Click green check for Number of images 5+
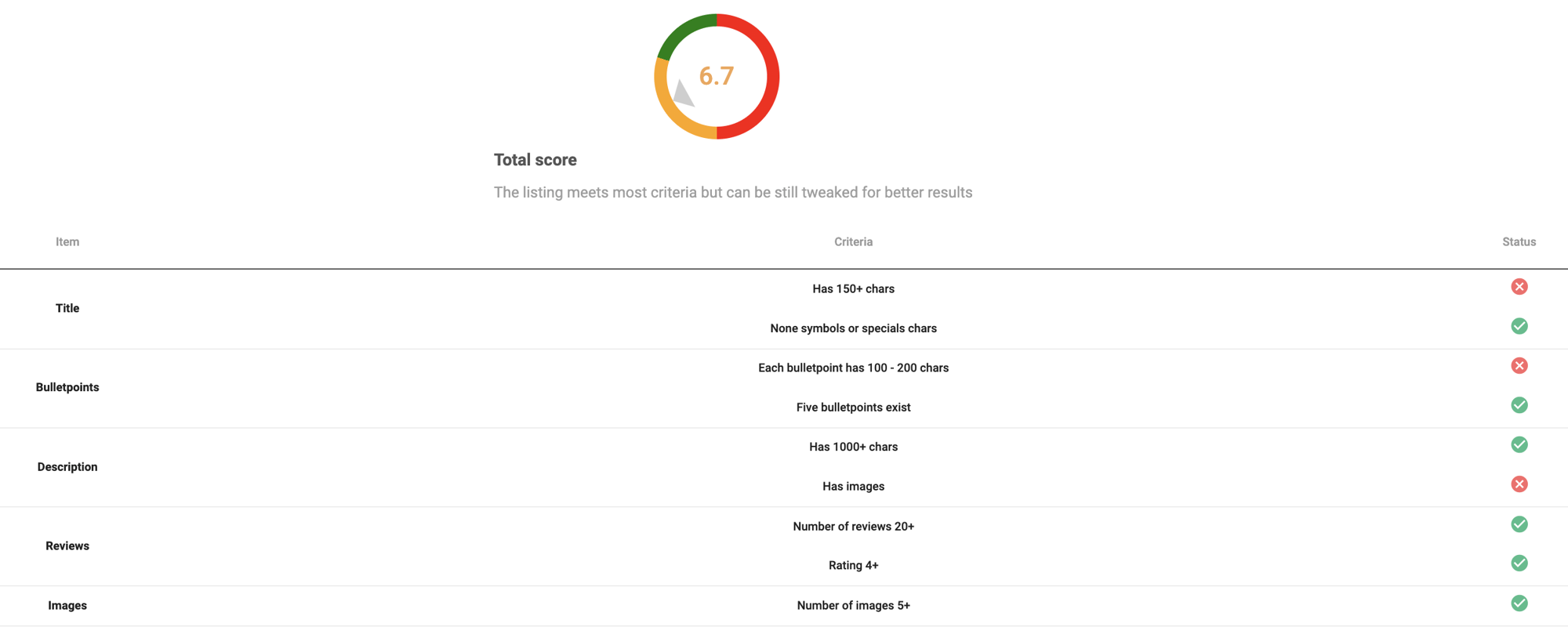The height and width of the screenshot is (627, 1568). pos(1519,603)
